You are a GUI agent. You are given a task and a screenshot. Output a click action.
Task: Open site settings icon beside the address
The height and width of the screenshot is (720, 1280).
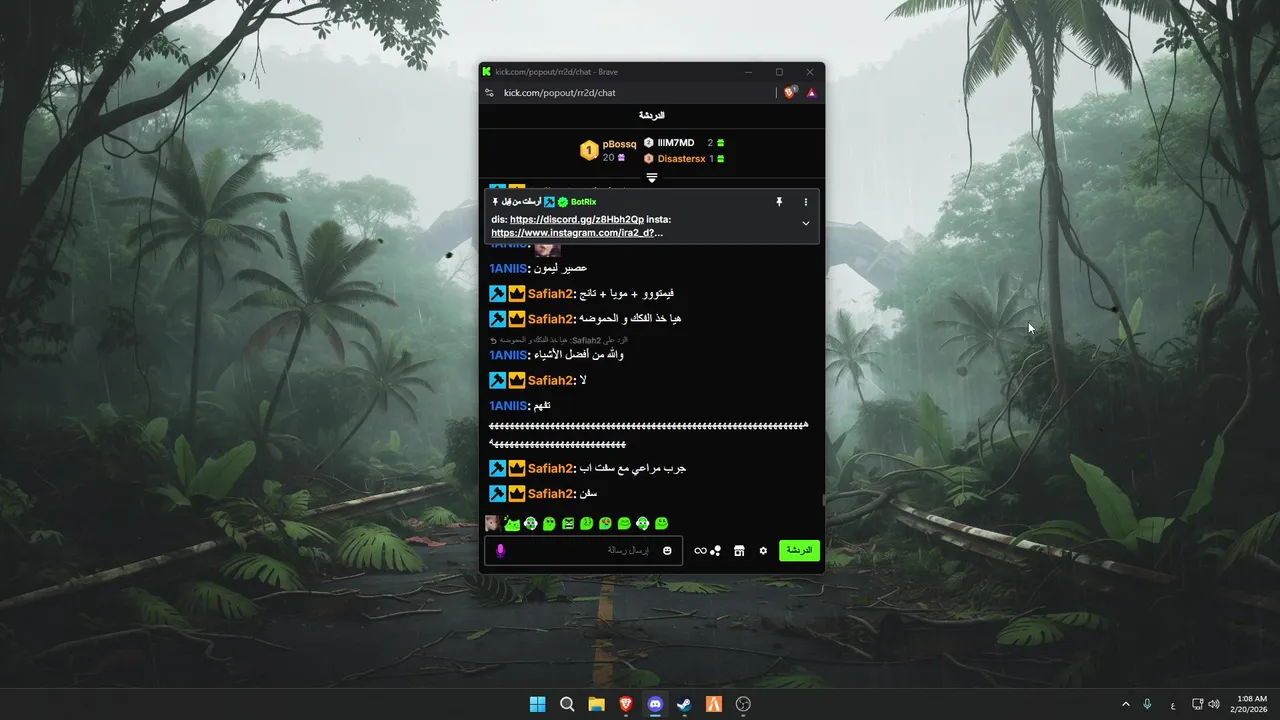click(x=489, y=93)
